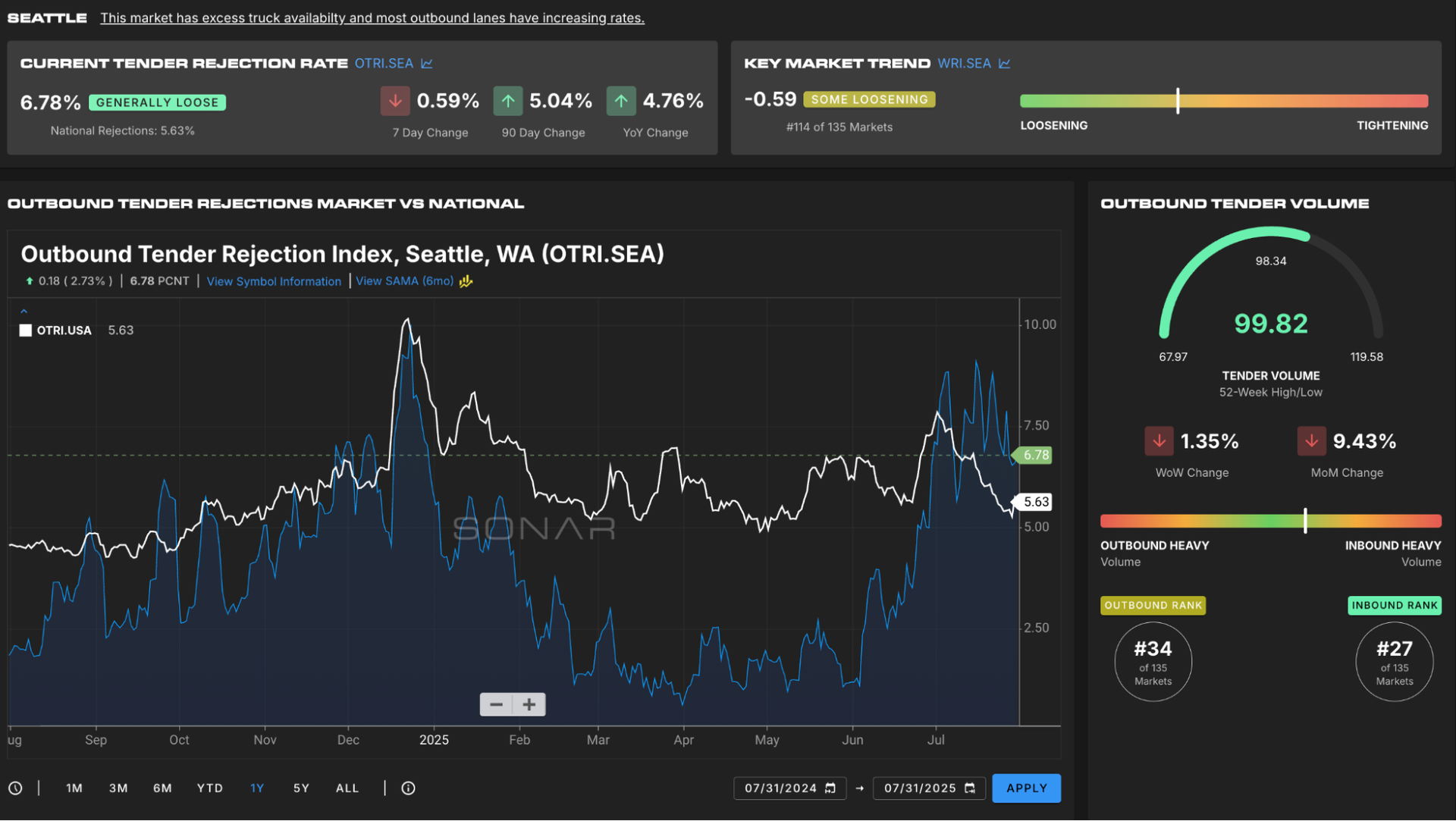Click the 2025 label on time axis

(x=434, y=740)
